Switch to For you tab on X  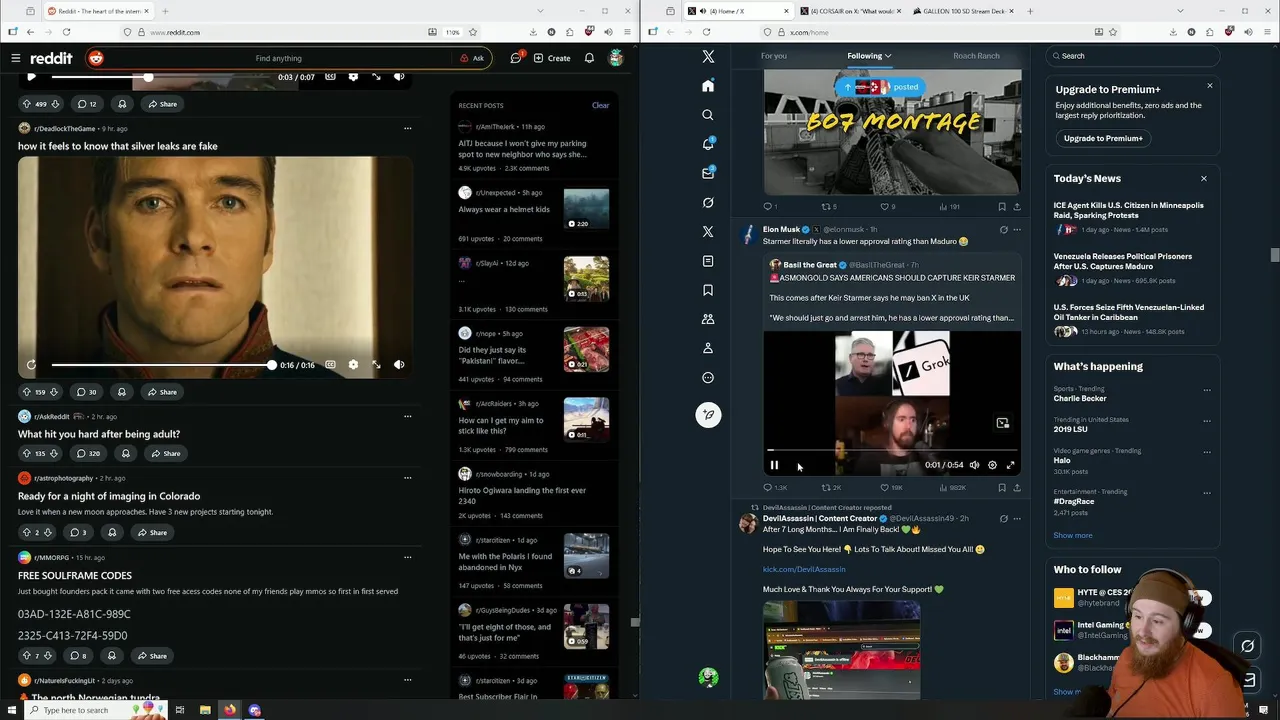pyautogui.click(x=774, y=56)
